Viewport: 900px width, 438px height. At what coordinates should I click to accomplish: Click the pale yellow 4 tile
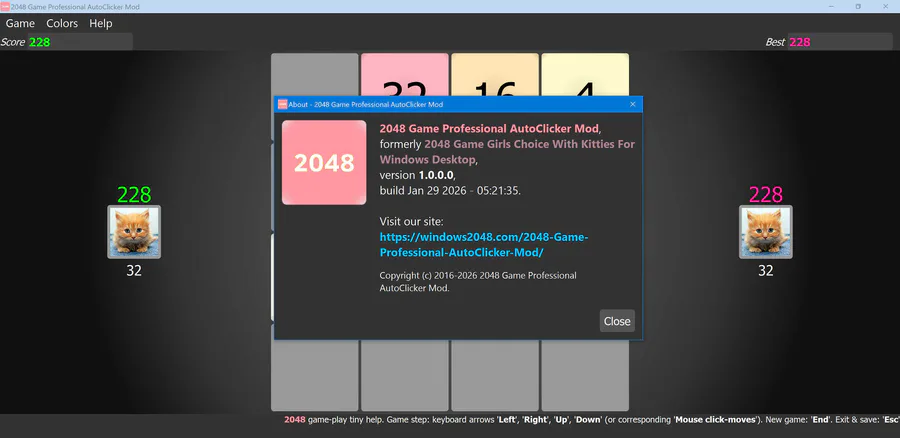tap(585, 75)
